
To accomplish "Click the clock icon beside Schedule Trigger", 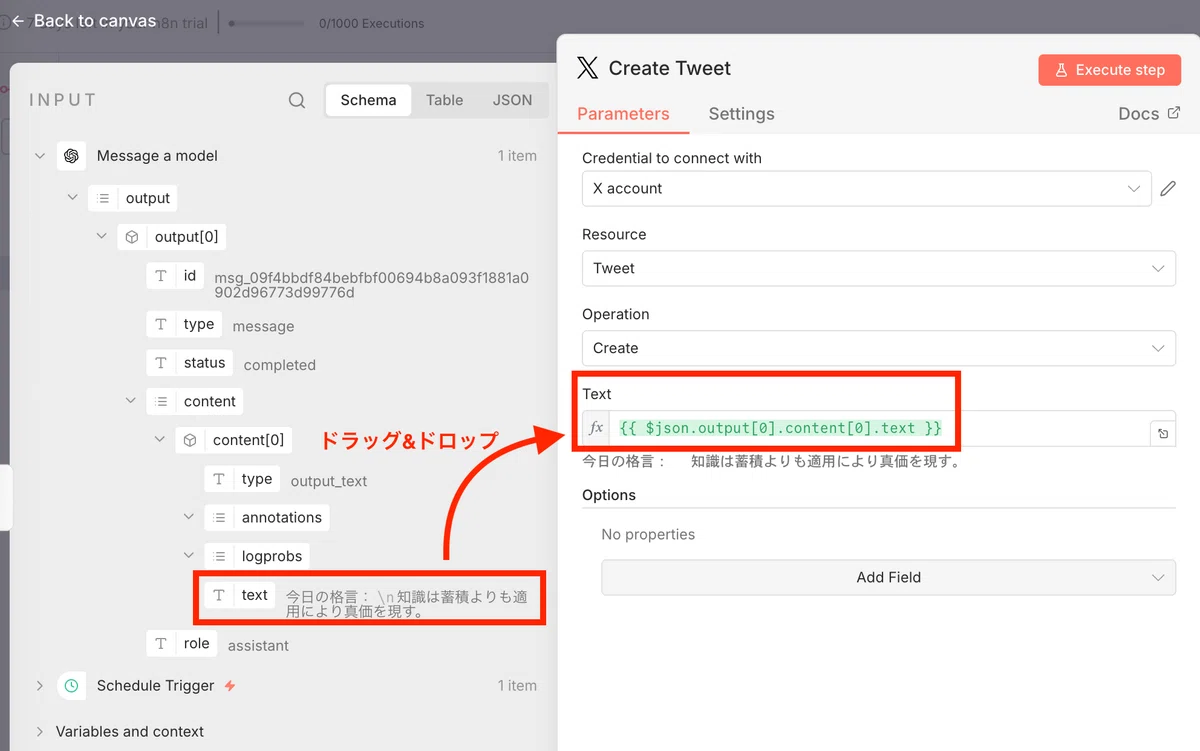I will point(71,686).
